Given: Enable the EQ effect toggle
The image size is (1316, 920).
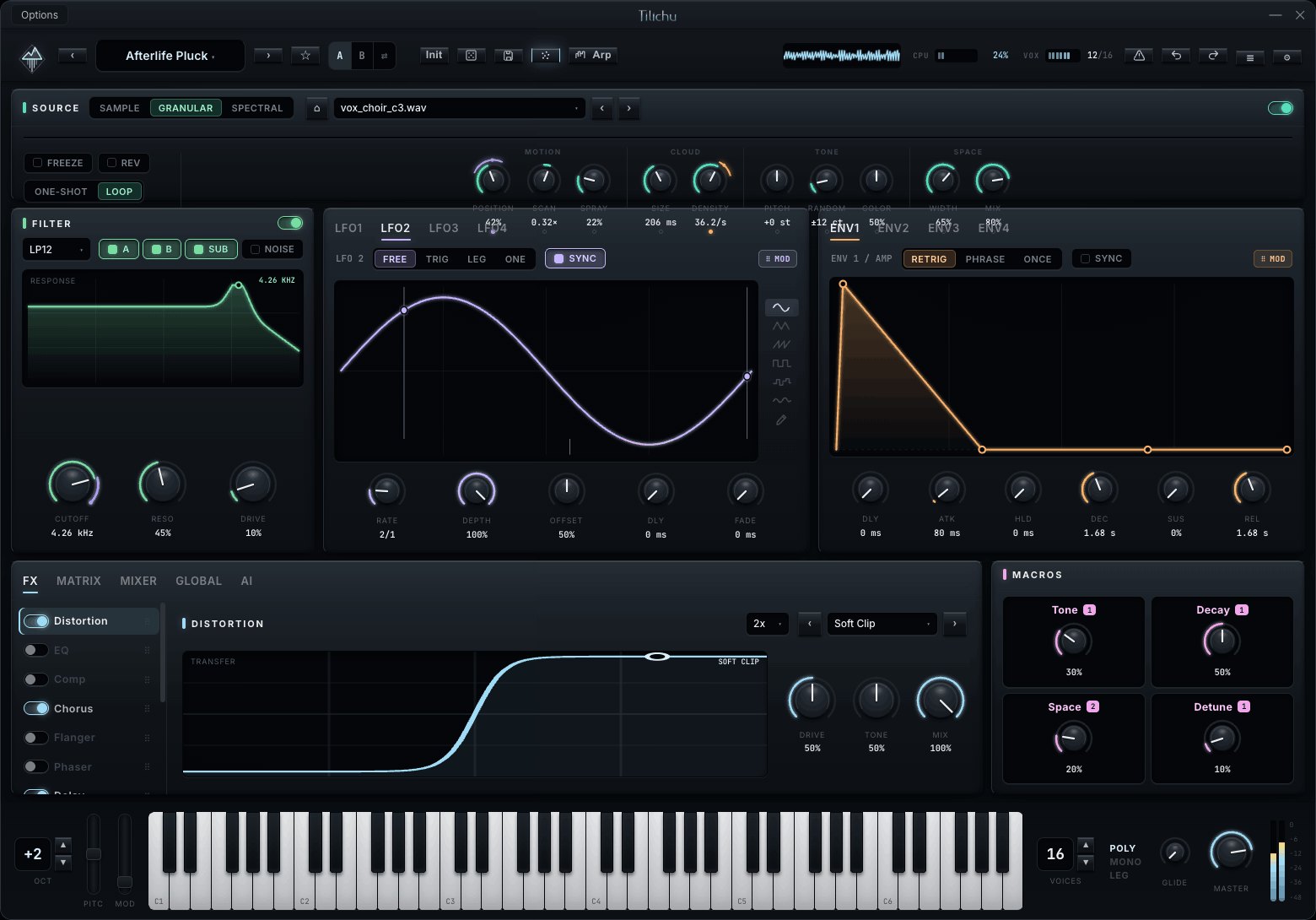Looking at the screenshot, I should click(36, 650).
